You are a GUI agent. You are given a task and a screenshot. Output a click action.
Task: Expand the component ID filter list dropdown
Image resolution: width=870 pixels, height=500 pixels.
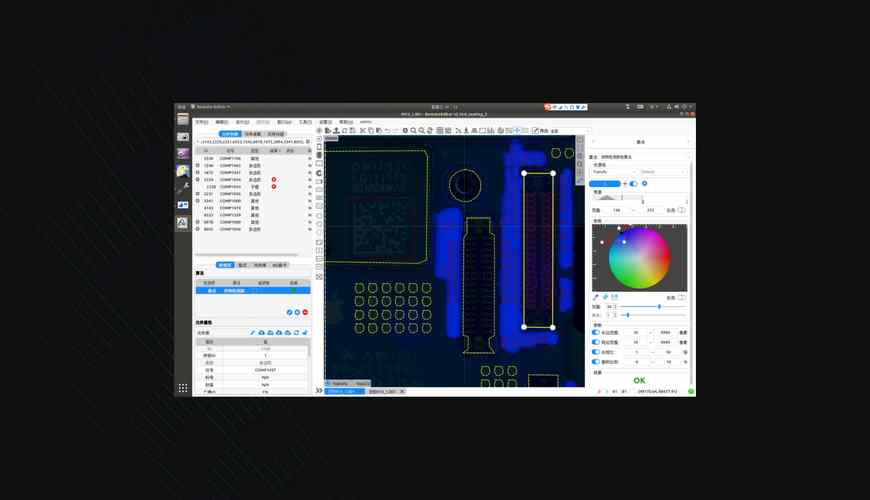point(308,142)
